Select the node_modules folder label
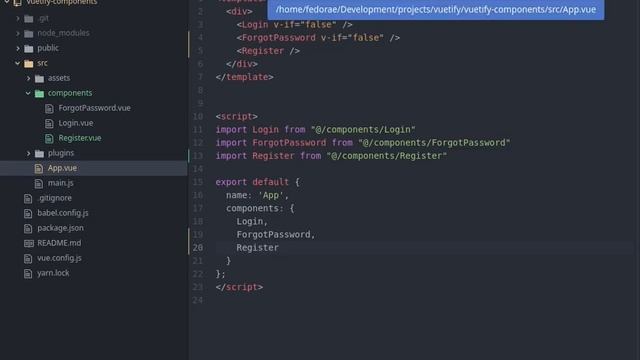 [x=63, y=33]
